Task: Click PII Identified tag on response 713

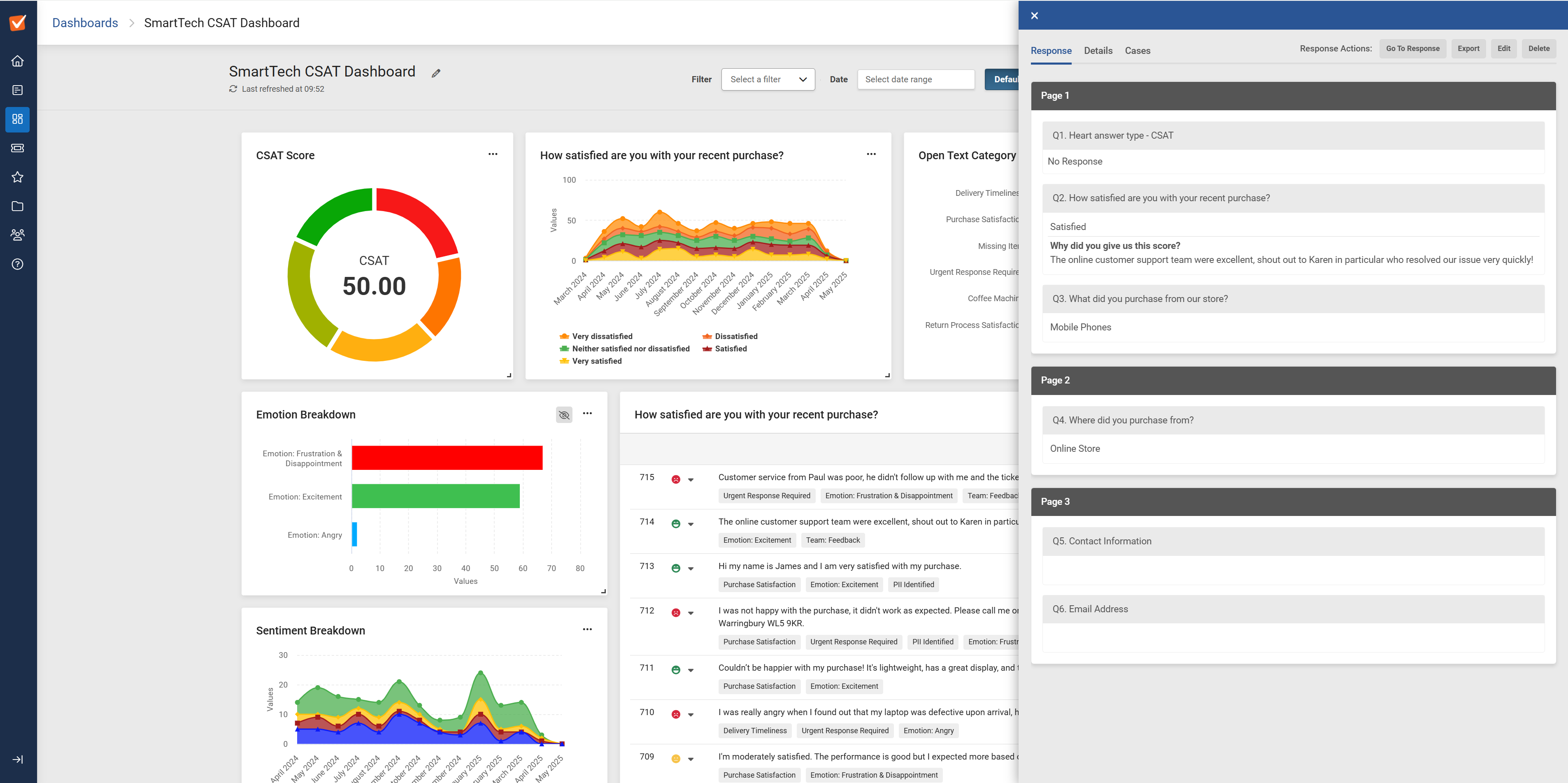Action: pos(913,584)
